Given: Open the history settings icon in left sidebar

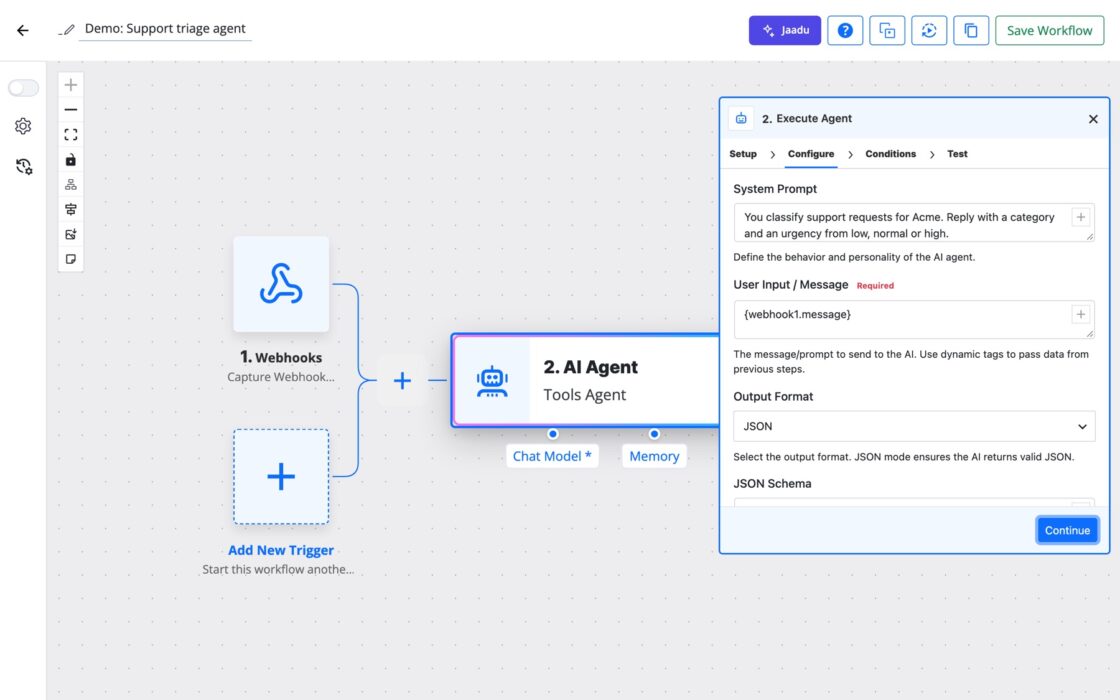Looking at the screenshot, I should tap(24, 166).
